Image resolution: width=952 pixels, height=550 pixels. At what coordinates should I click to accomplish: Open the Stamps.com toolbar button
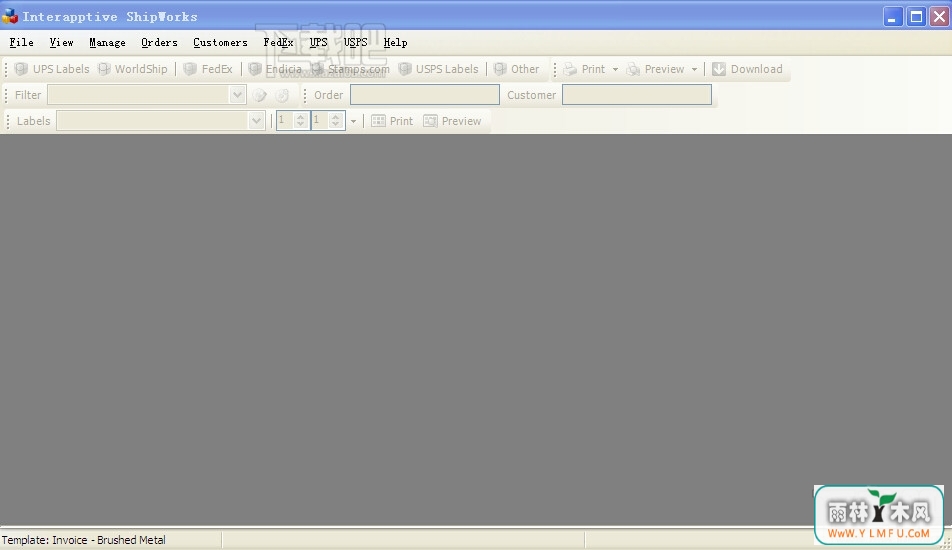coord(350,69)
